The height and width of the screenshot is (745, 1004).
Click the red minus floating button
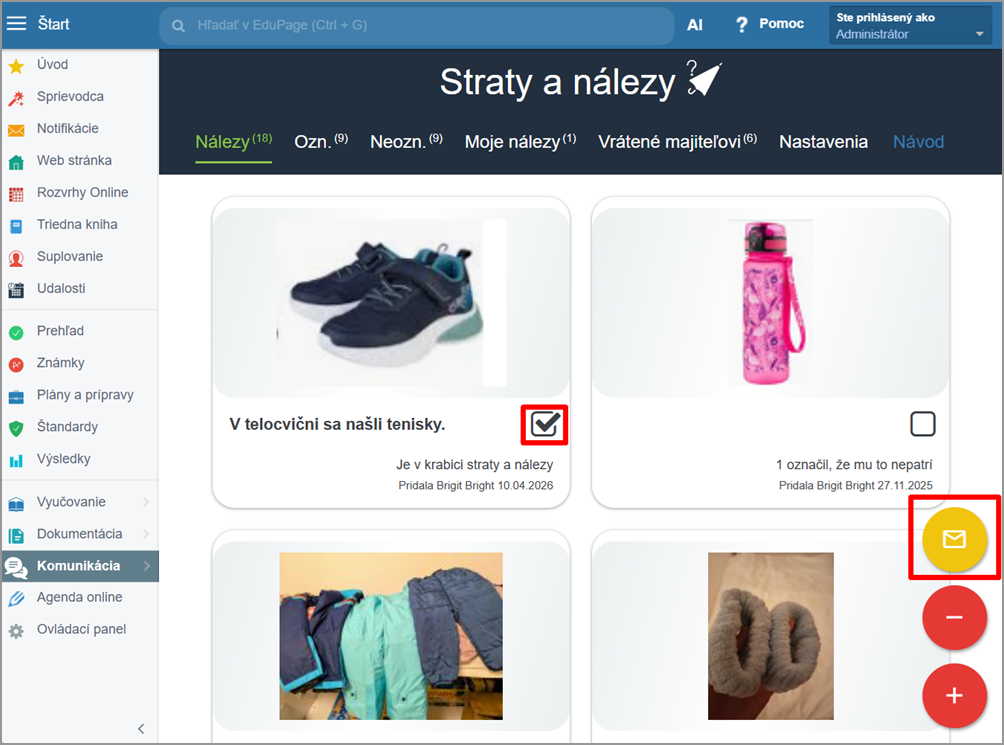pyautogui.click(x=954, y=617)
